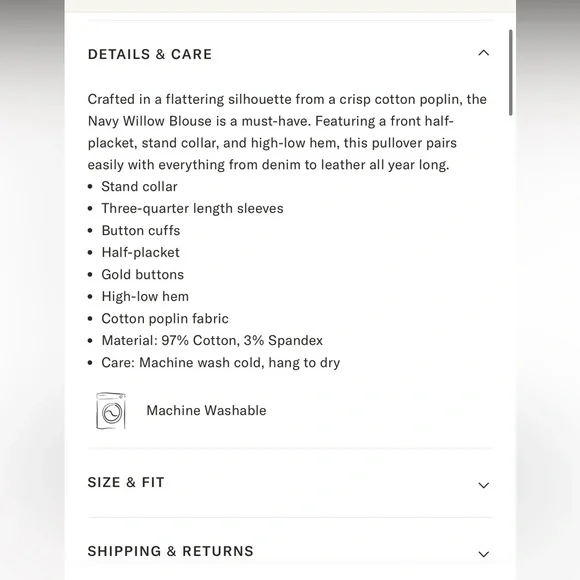Click 'Cotton poplin fabric' list item

(165, 318)
